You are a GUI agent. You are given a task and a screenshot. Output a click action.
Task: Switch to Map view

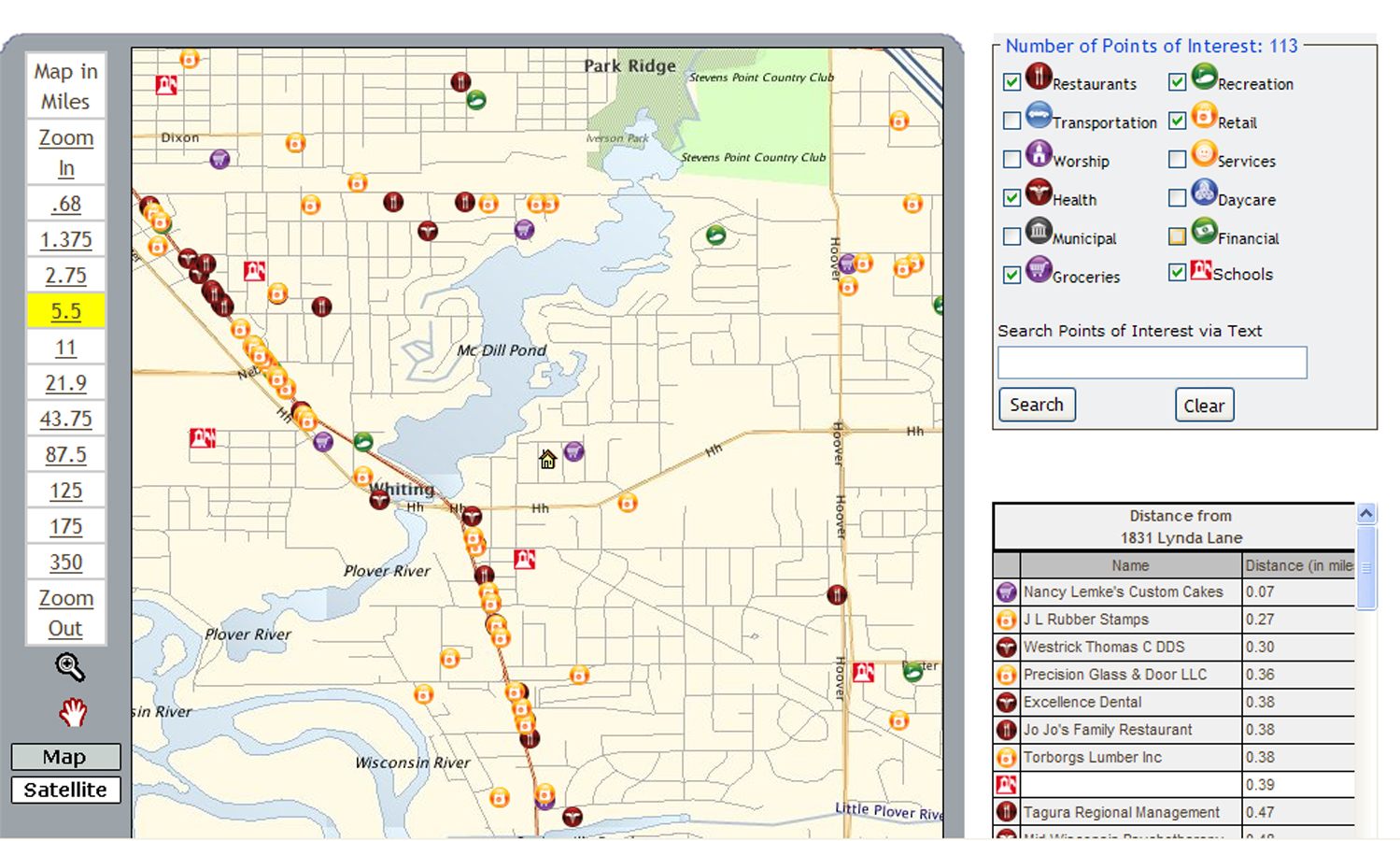[64, 757]
